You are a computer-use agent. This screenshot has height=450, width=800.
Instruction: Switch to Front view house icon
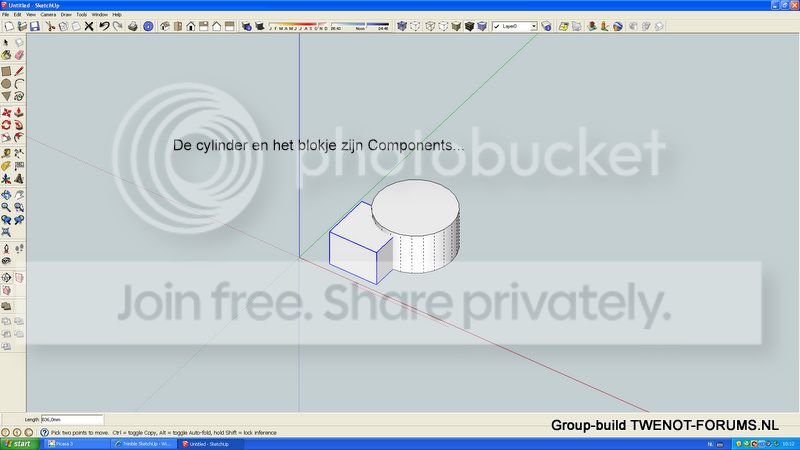pyautogui.click(x=191, y=26)
